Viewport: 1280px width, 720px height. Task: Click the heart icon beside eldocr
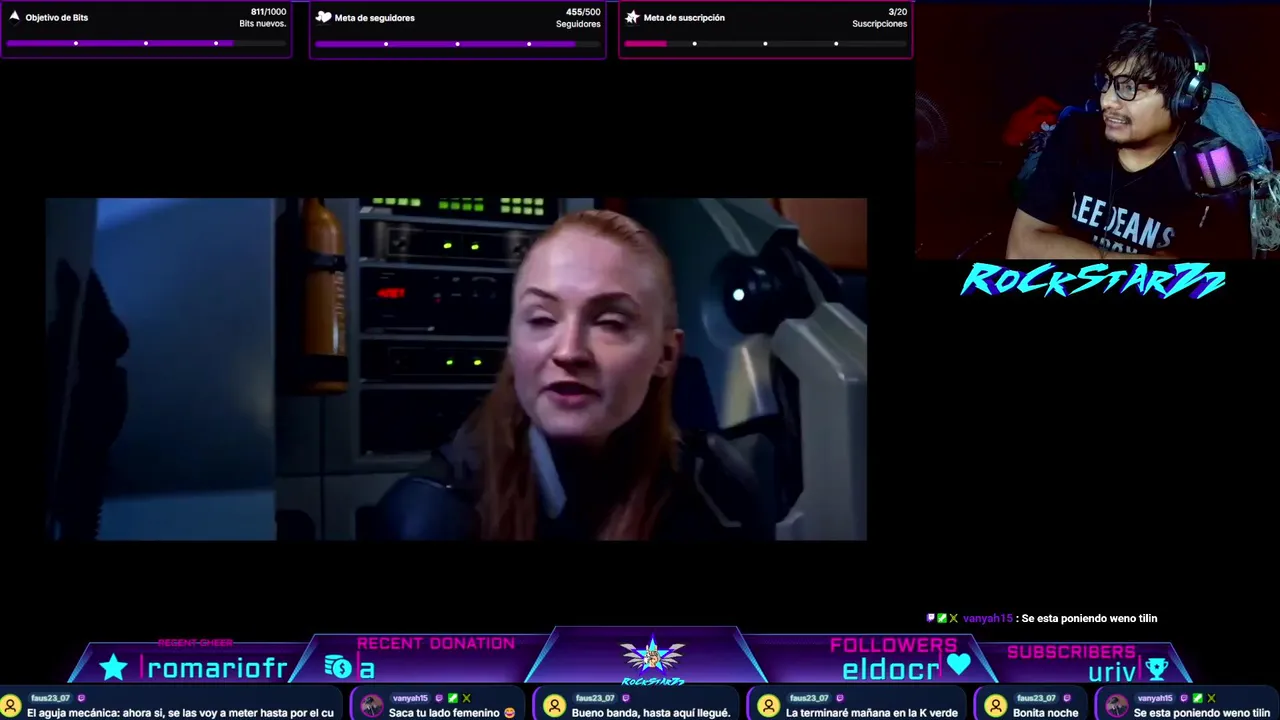(x=959, y=665)
